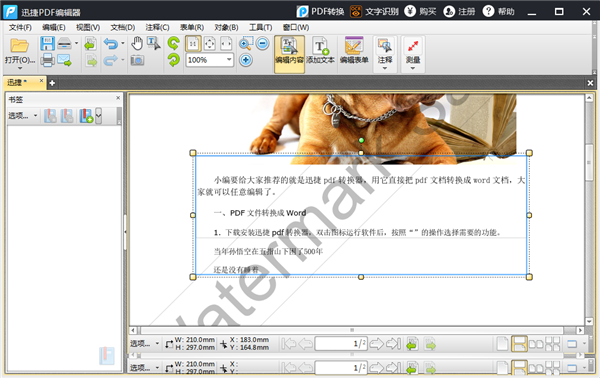
Task: Click the 测量 measure tool icon
Action: click(413, 47)
